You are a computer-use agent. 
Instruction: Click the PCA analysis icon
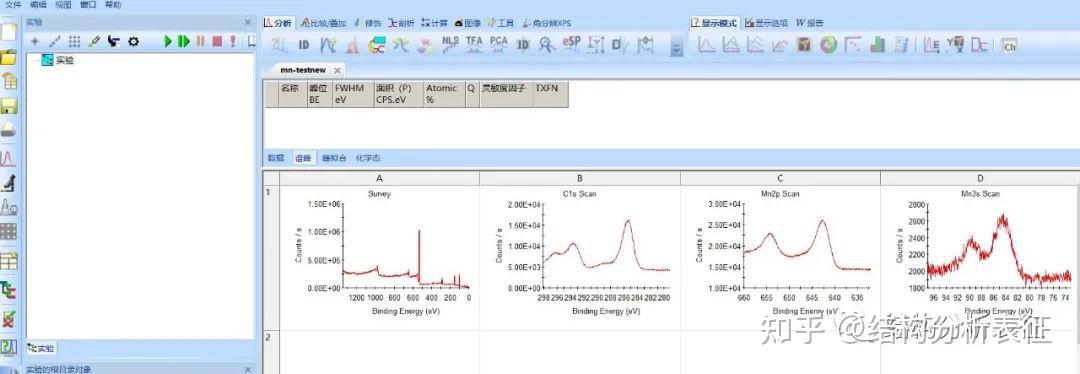499,45
